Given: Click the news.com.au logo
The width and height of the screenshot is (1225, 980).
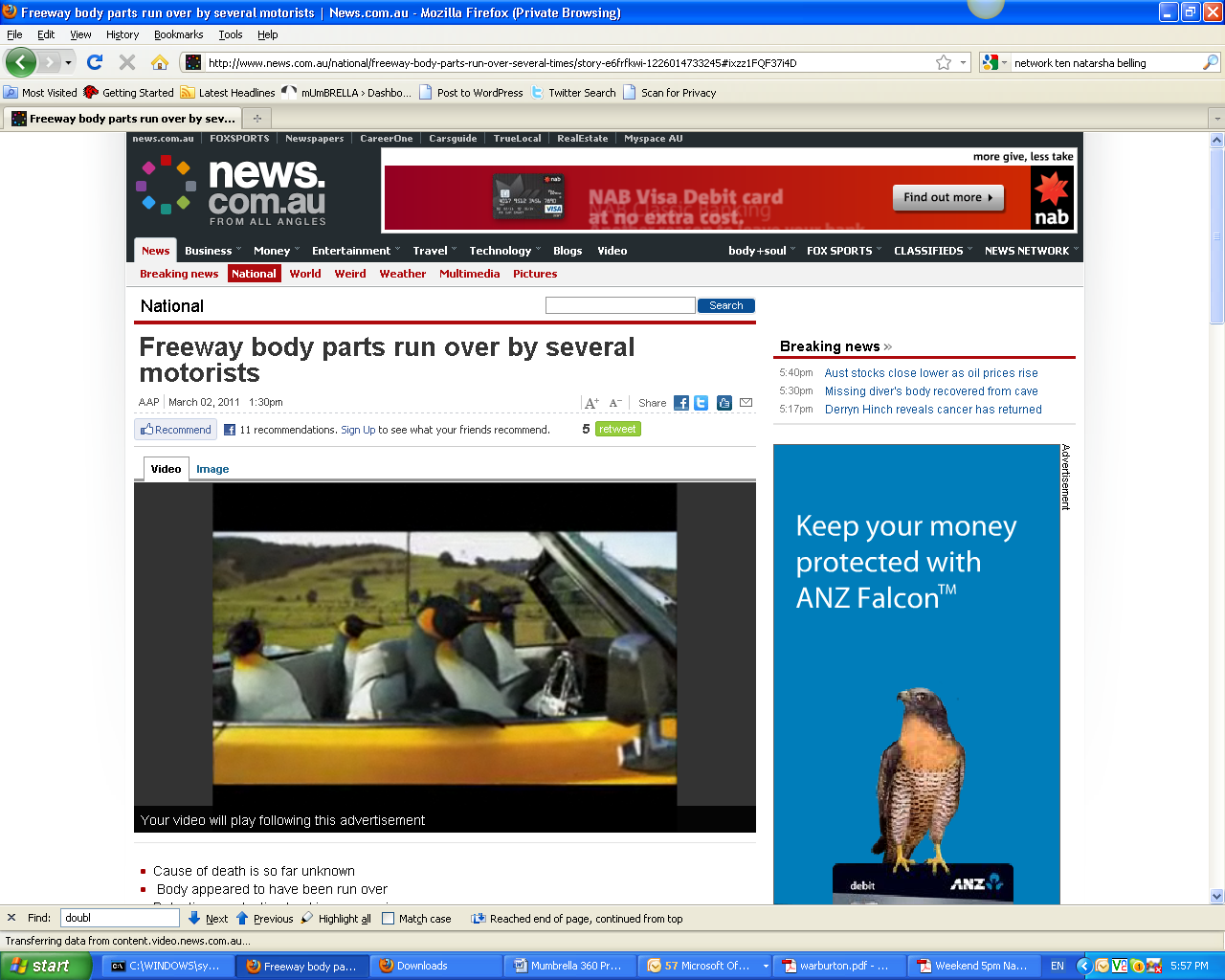Looking at the screenshot, I should tap(233, 189).
